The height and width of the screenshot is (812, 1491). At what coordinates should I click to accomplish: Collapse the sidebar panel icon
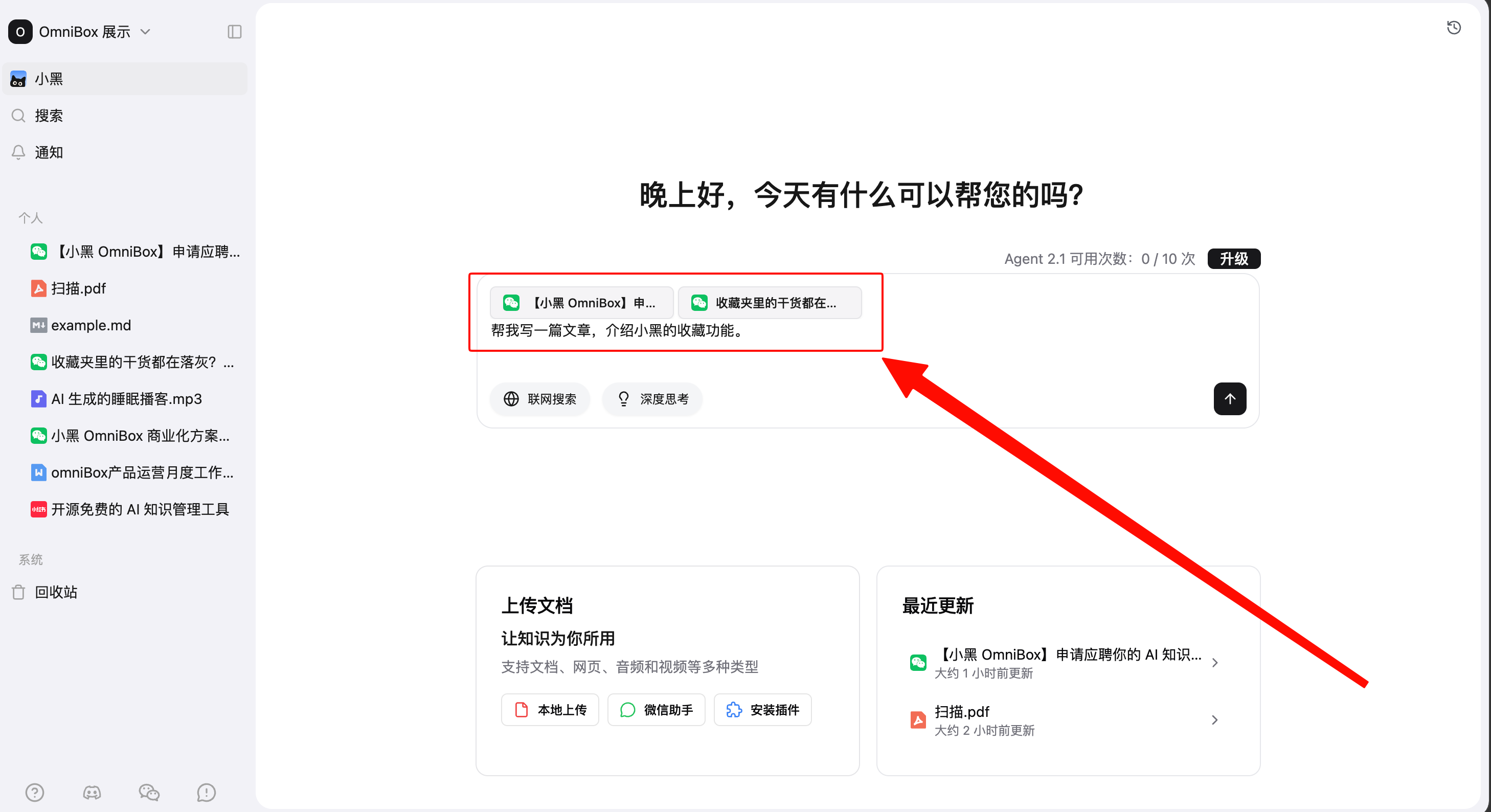pos(234,32)
